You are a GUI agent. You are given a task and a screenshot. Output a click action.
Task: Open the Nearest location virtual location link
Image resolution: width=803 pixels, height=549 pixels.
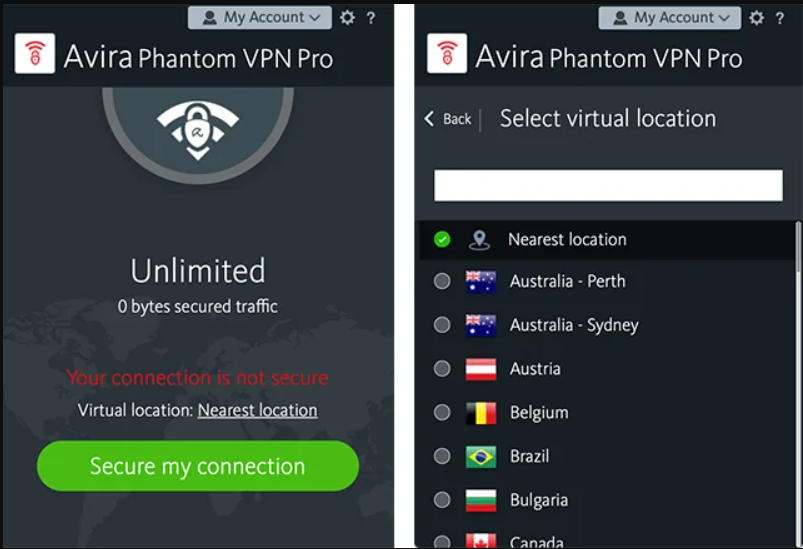(x=257, y=411)
